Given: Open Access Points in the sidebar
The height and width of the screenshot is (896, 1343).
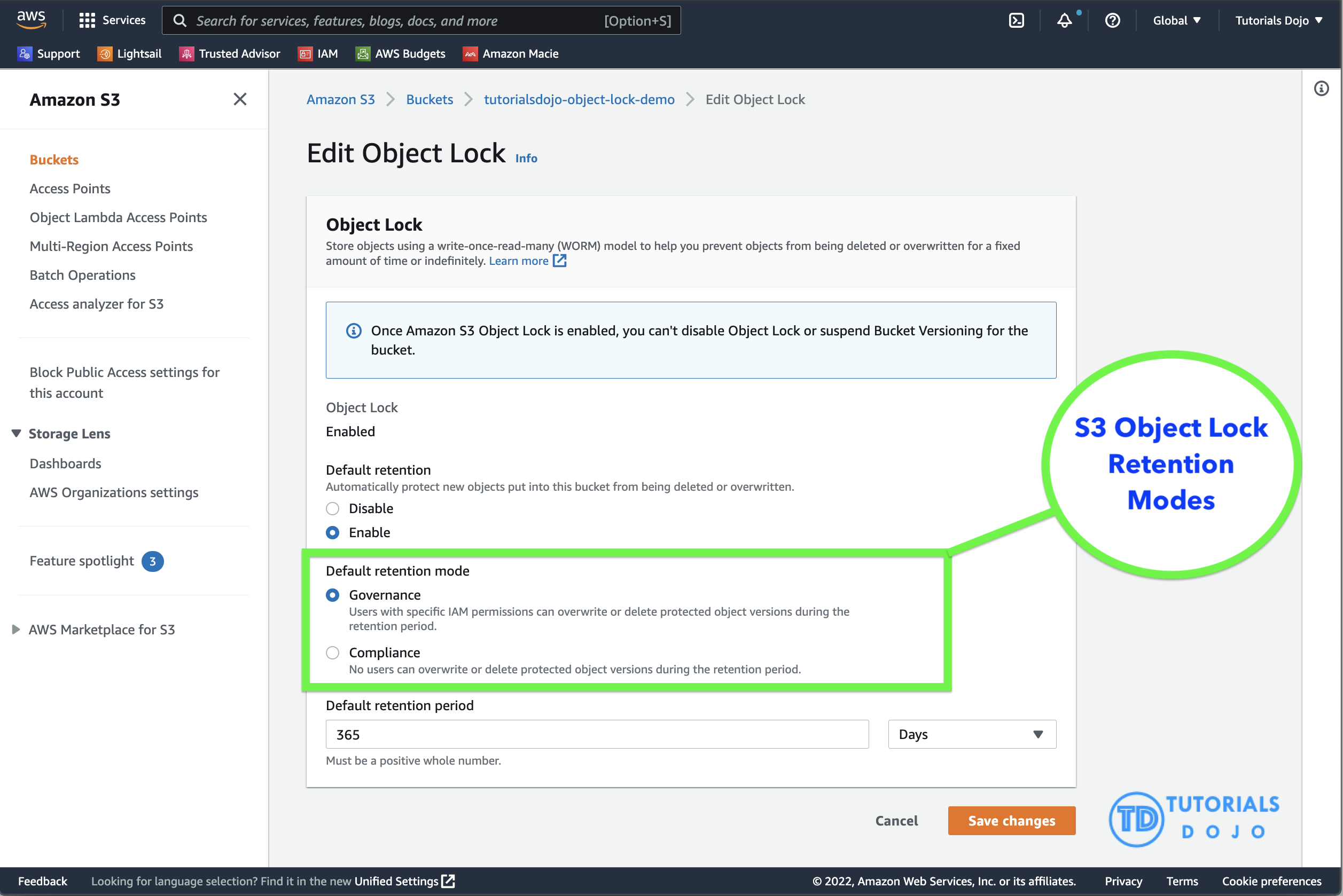Looking at the screenshot, I should click(70, 188).
